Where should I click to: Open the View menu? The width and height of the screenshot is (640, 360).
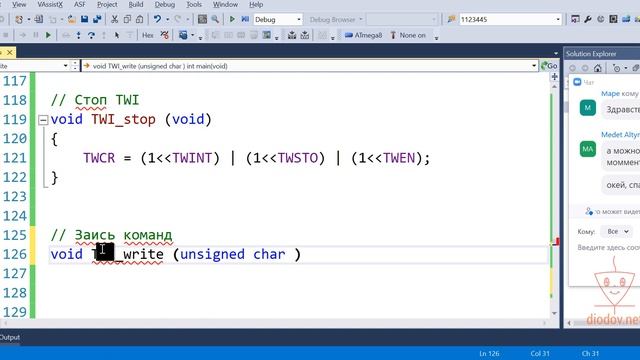[19, 4]
